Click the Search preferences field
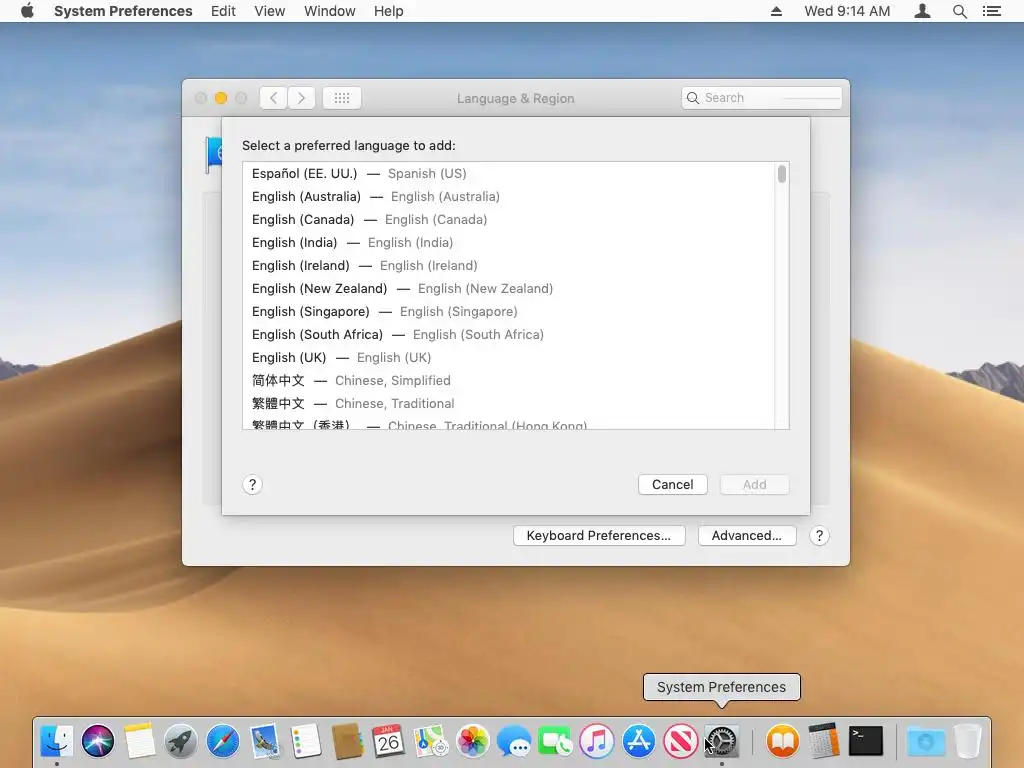Image resolution: width=1024 pixels, height=768 pixels. pyautogui.click(x=761, y=98)
